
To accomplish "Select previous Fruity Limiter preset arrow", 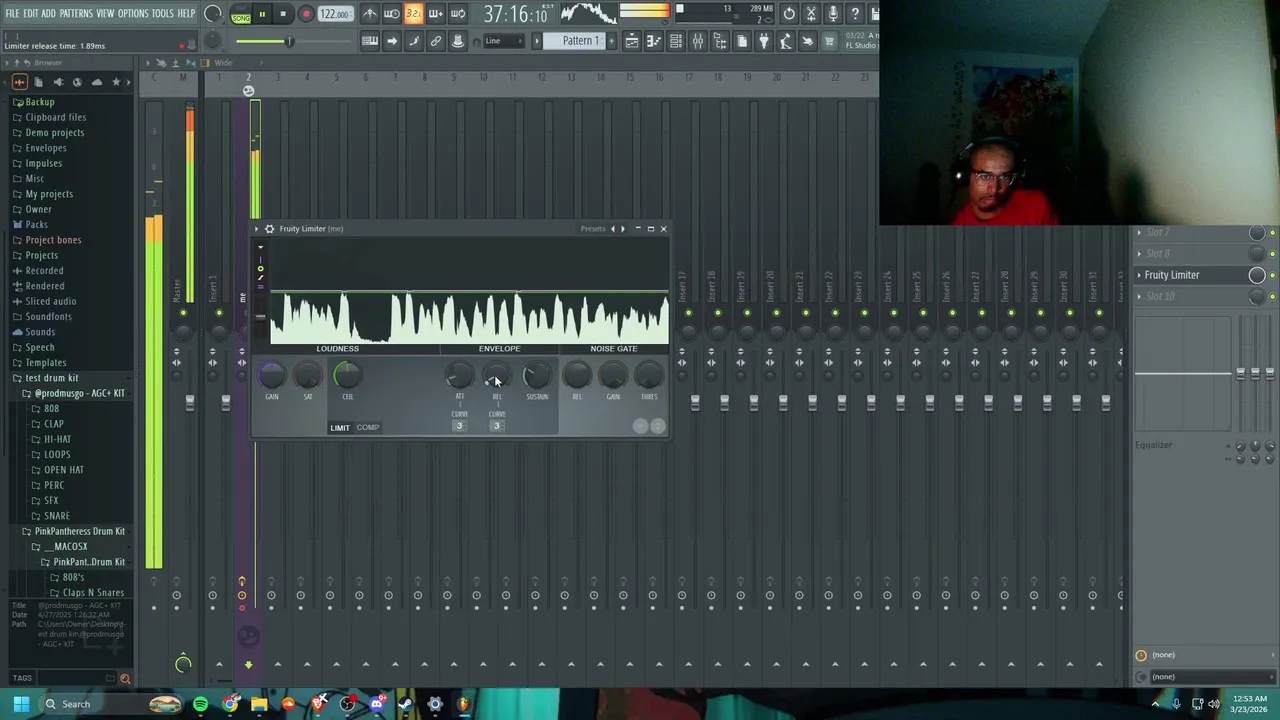I will 613,229.
